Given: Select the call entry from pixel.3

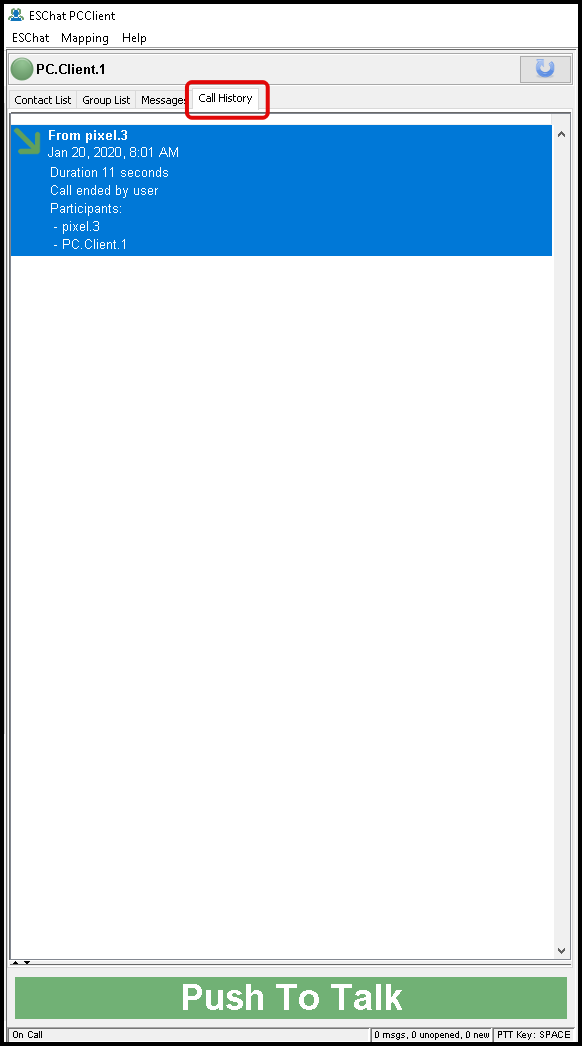Looking at the screenshot, I should pos(281,190).
